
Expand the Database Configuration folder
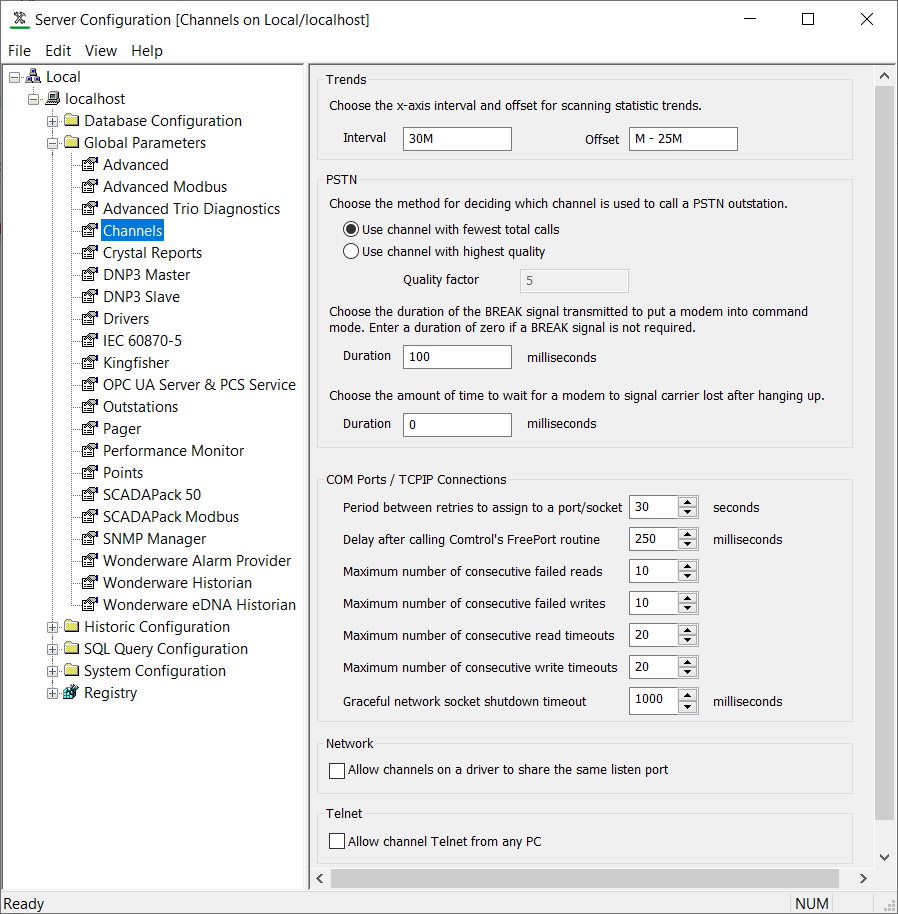[51, 120]
